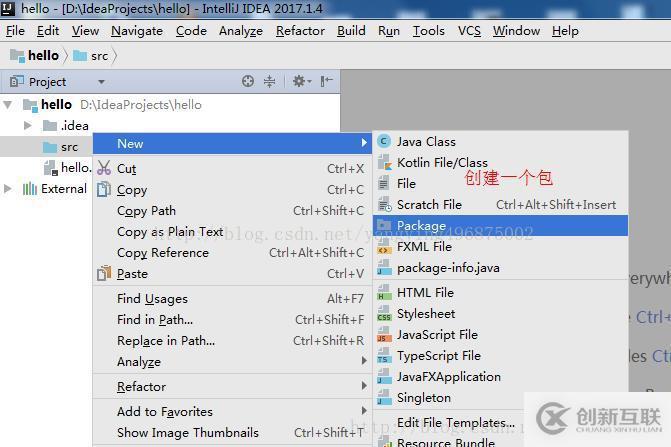671x447 pixels.
Task: Click the JavaFXApplication icon
Action: pos(384,377)
